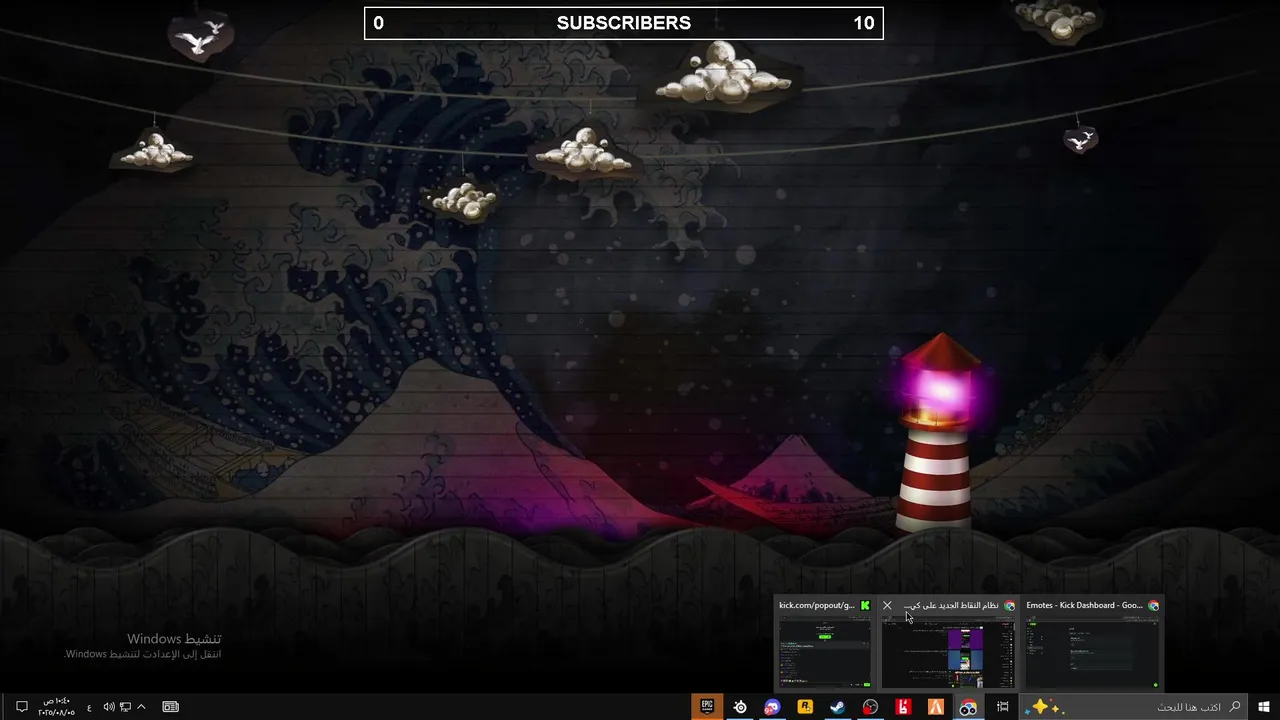The image size is (1280, 720).
Task: Select the kick.com/popout window preview
Action: (x=824, y=645)
